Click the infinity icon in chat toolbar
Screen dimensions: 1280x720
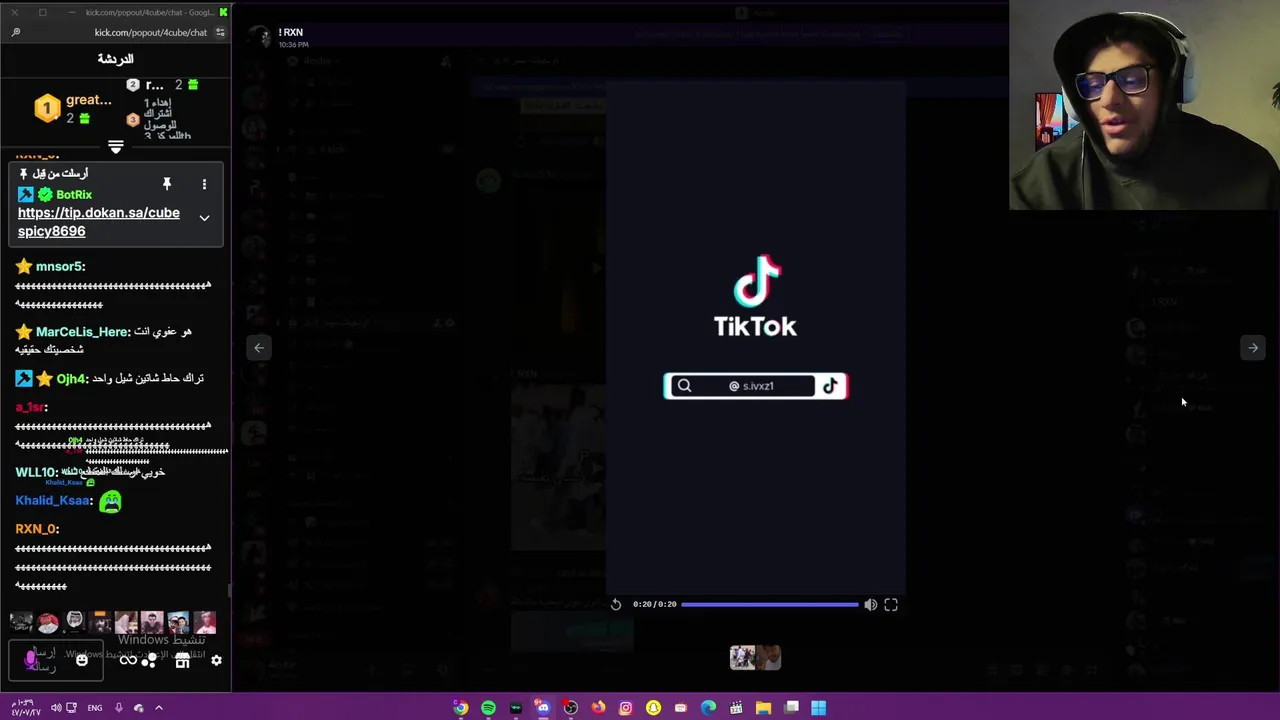click(x=128, y=660)
